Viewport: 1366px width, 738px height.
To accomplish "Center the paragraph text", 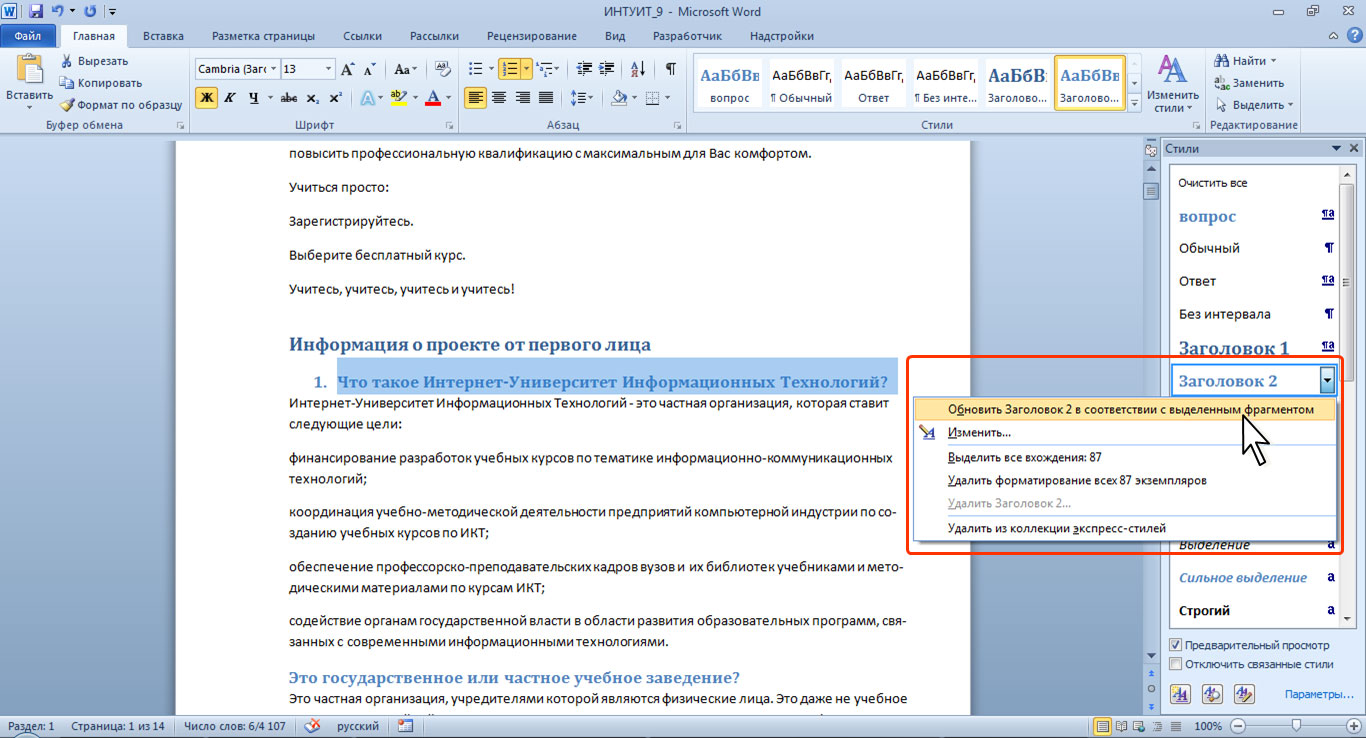I will 498,97.
